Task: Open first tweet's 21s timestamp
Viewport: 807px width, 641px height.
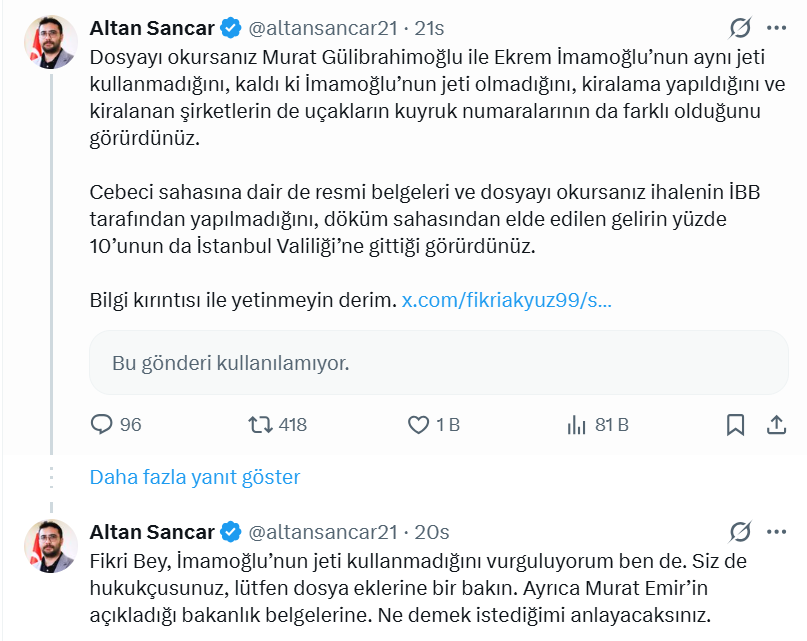Action: [x=432, y=27]
